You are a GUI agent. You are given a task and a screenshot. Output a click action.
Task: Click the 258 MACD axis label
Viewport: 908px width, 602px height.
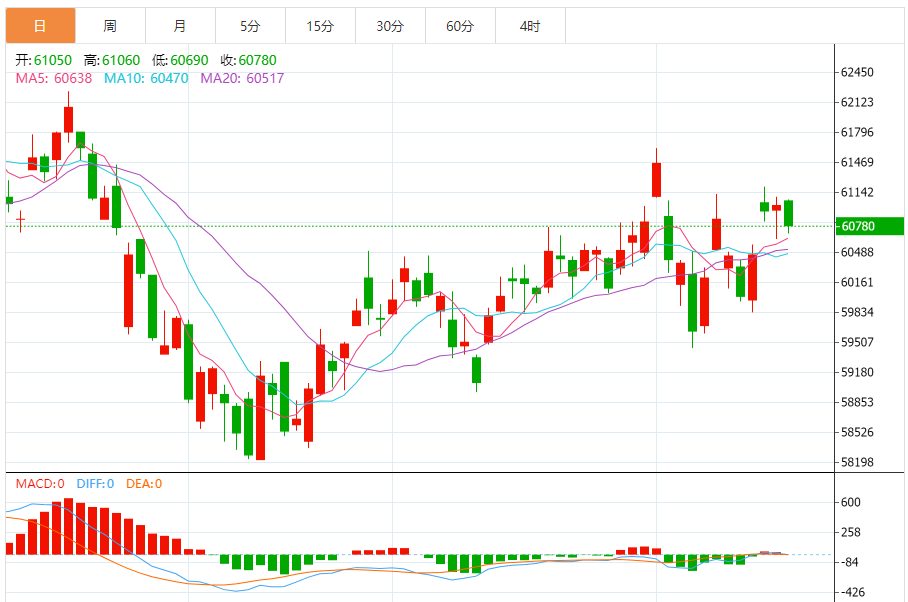pyautogui.click(x=851, y=533)
